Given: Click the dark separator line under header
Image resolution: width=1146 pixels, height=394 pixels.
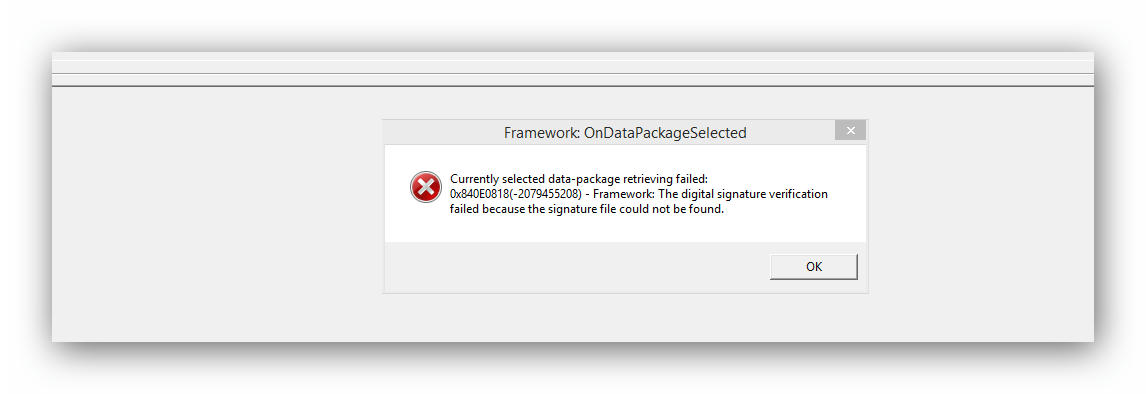Looking at the screenshot, I should point(572,86).
